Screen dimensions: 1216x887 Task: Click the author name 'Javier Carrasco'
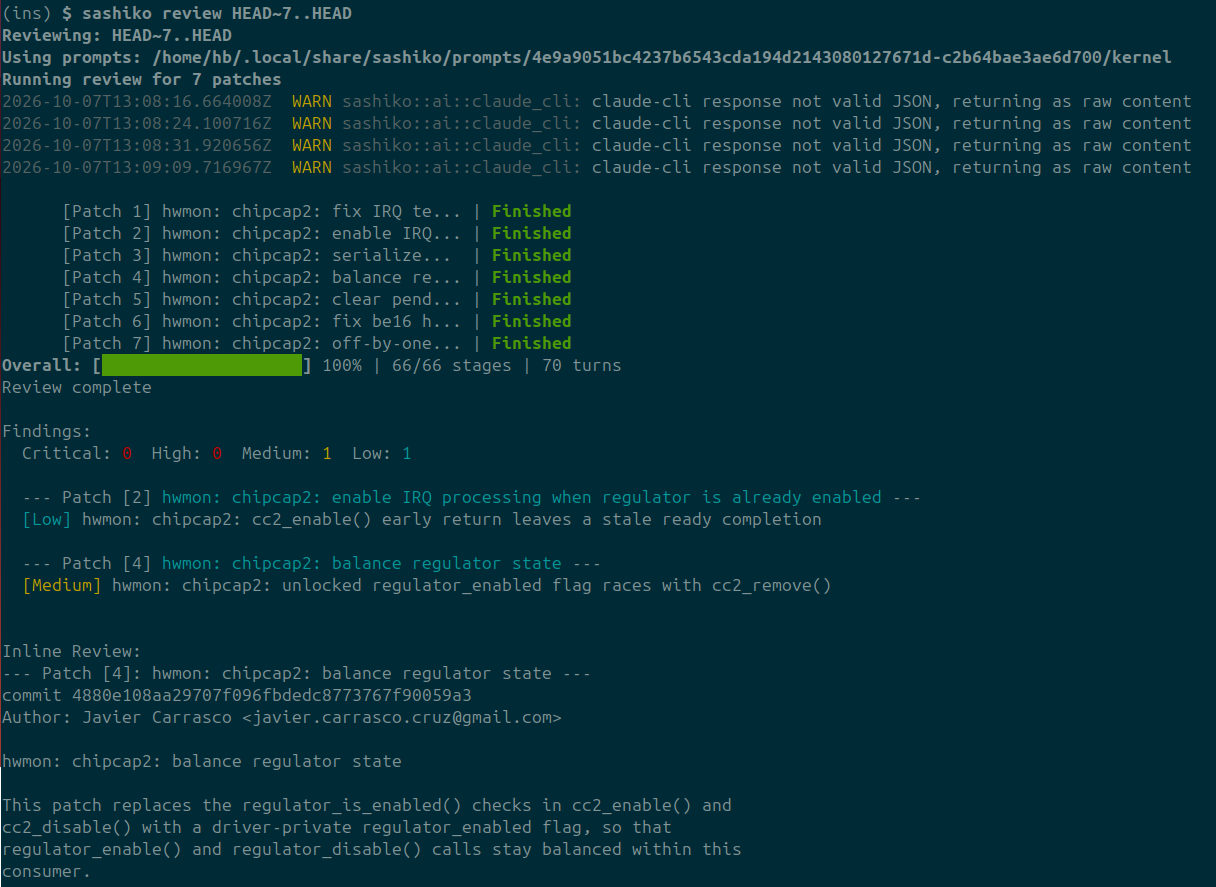(x=157, y=717)
